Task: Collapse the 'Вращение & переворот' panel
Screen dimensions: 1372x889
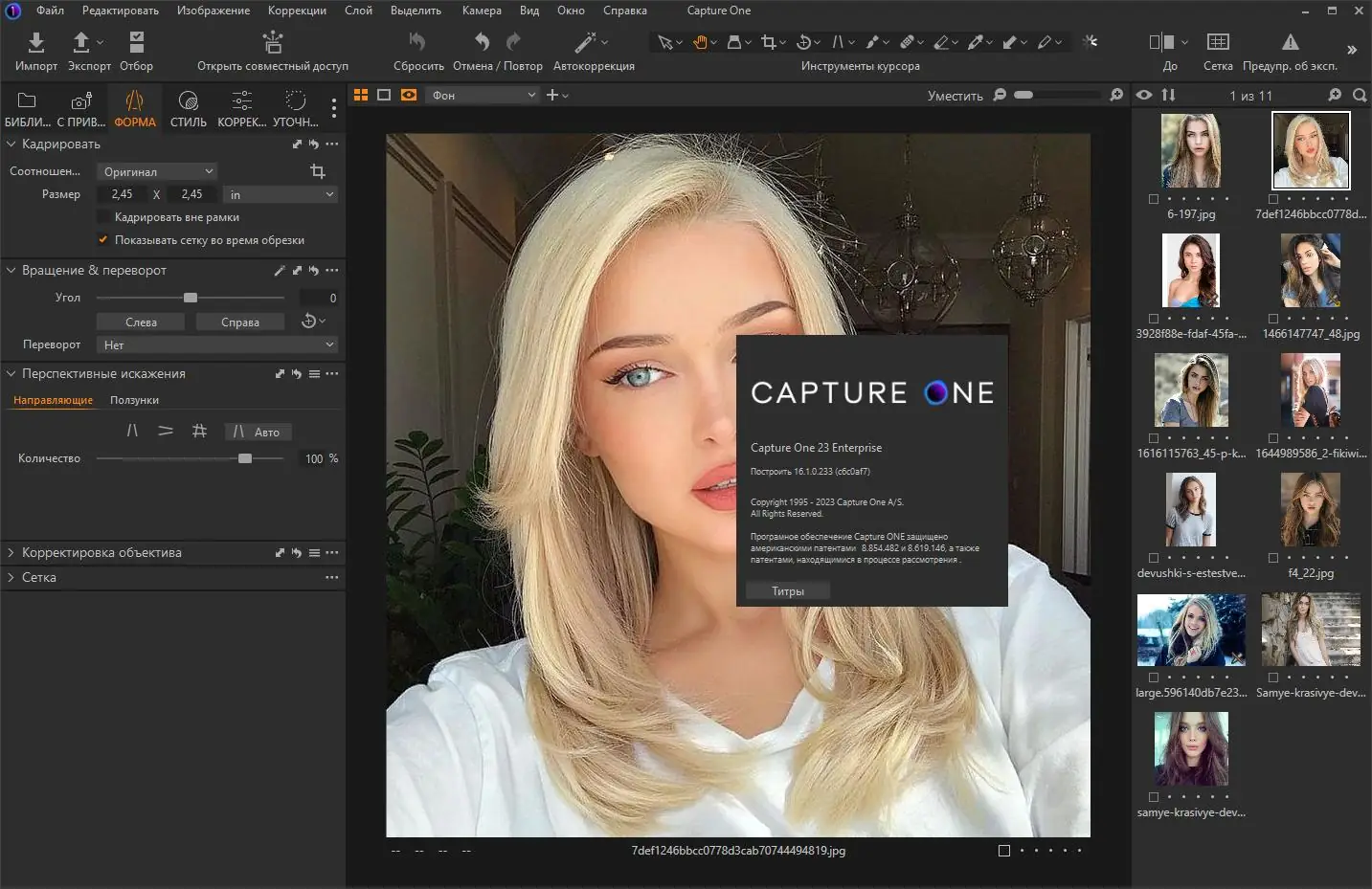Action: tap(11, 270)
